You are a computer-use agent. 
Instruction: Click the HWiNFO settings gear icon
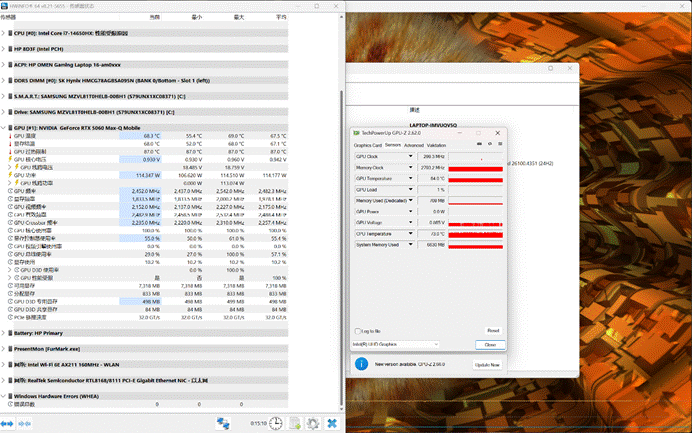click(x=313, y=423)
